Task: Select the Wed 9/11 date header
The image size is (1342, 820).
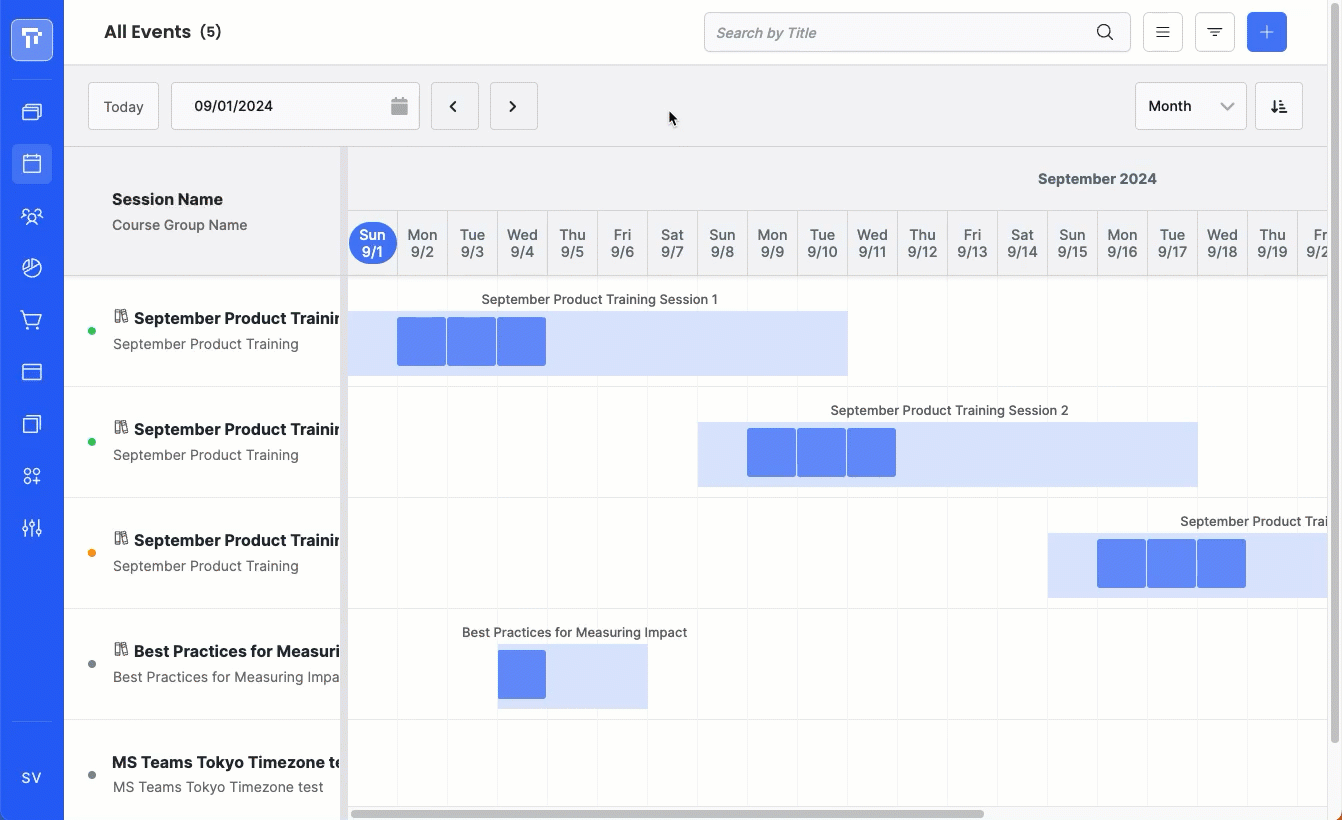Action: click(x=872, y=243)
